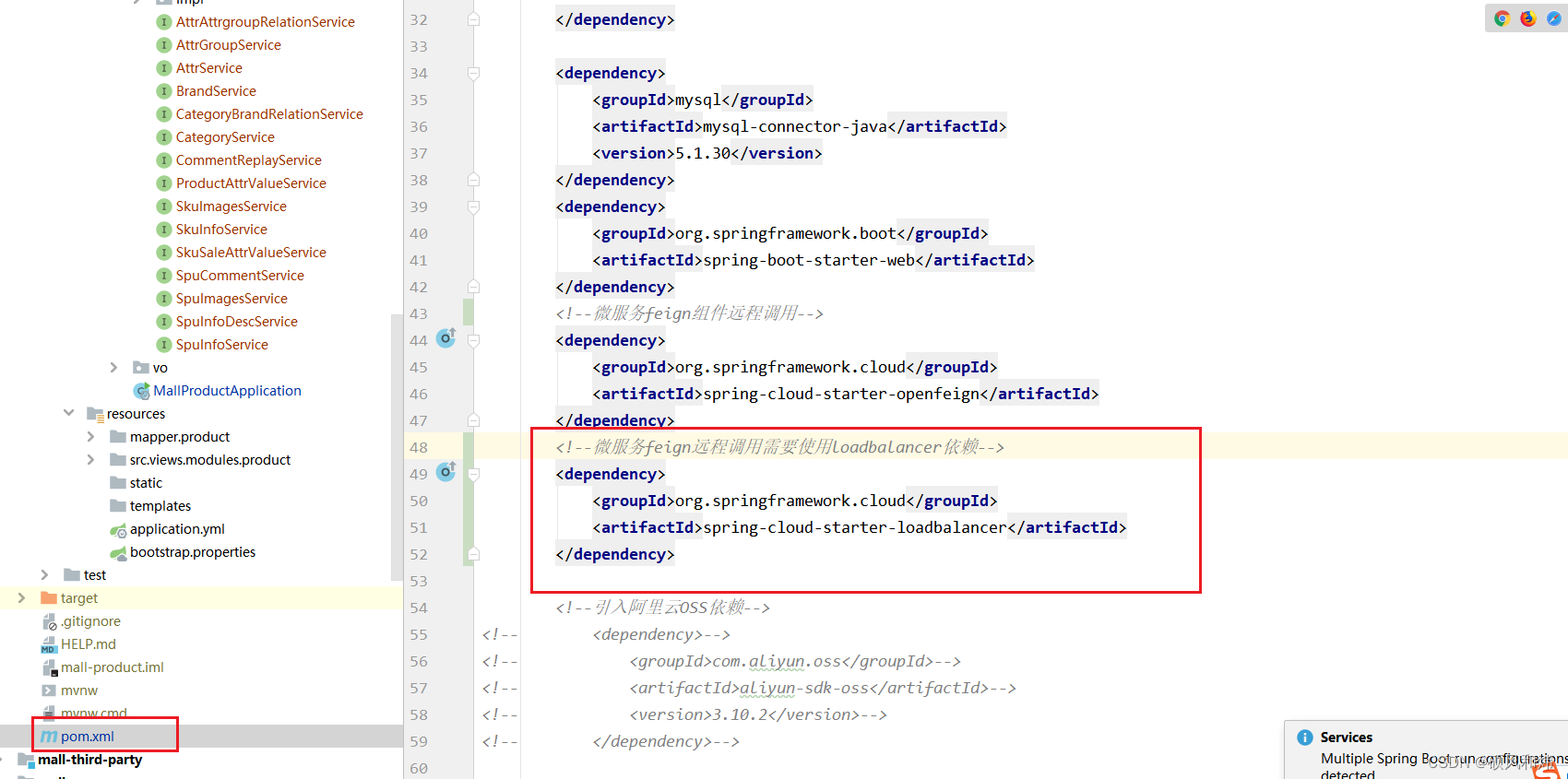Fold the dependency block at line 39
This screenshot has height=779, width=1568.
473,207
